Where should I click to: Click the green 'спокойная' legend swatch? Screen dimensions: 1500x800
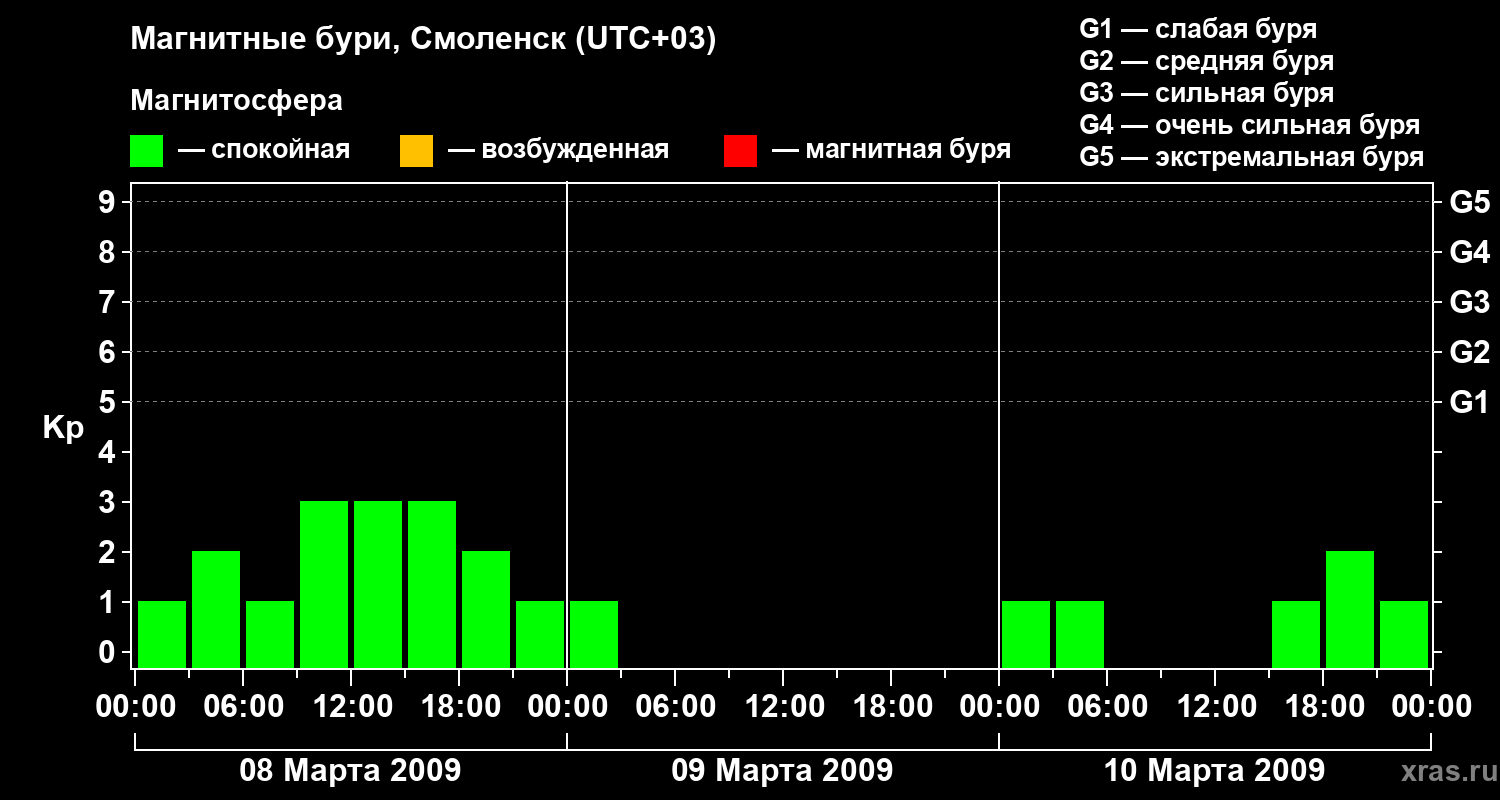tap(147, 151)
